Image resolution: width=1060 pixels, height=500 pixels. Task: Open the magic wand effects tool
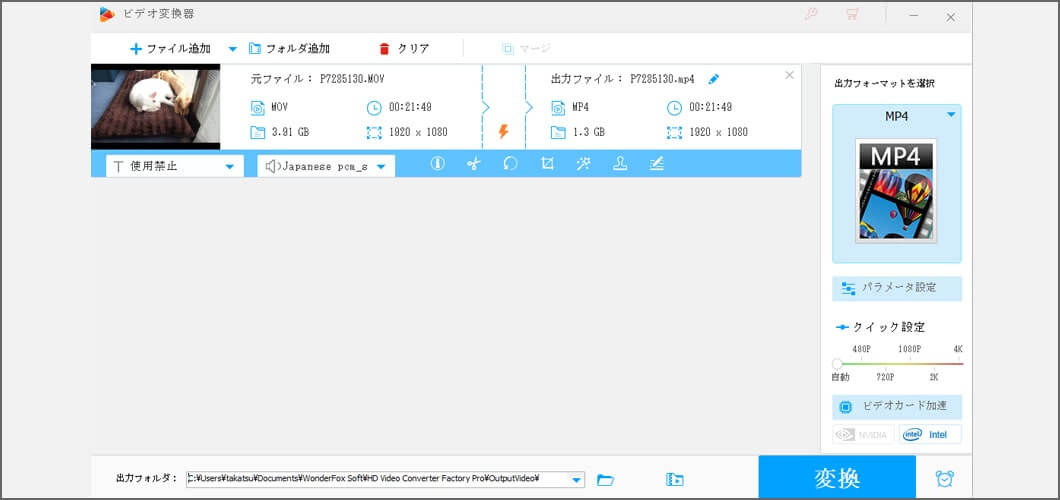coord(583,165)
